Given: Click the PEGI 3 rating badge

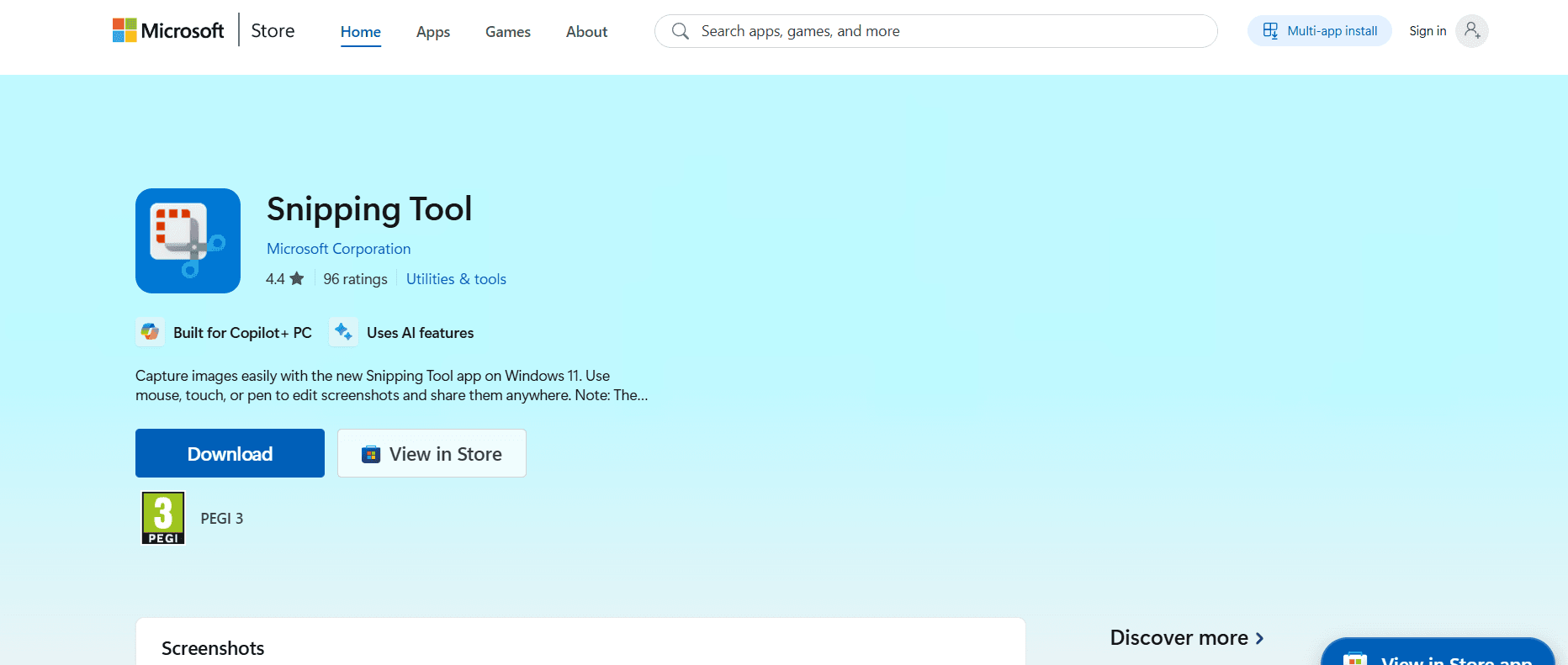Looking at the screenshot, I should 163,519.
